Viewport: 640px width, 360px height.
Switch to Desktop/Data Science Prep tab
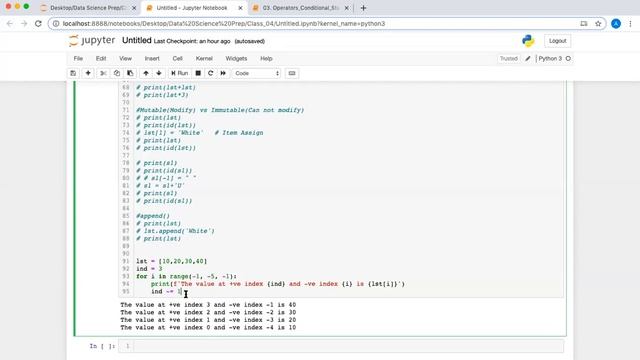pyautogui.click(x=88, y=8)
